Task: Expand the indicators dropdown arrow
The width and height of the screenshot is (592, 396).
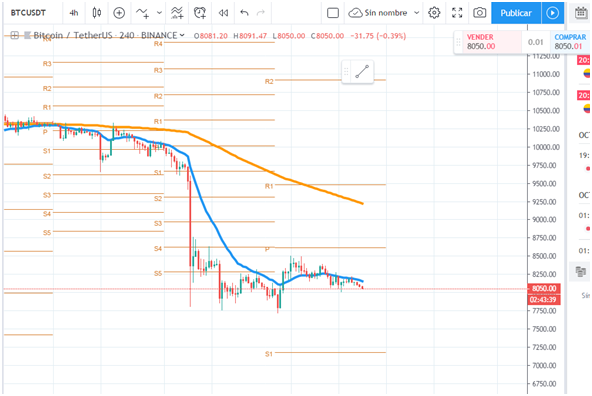Action: pos(159,13)
